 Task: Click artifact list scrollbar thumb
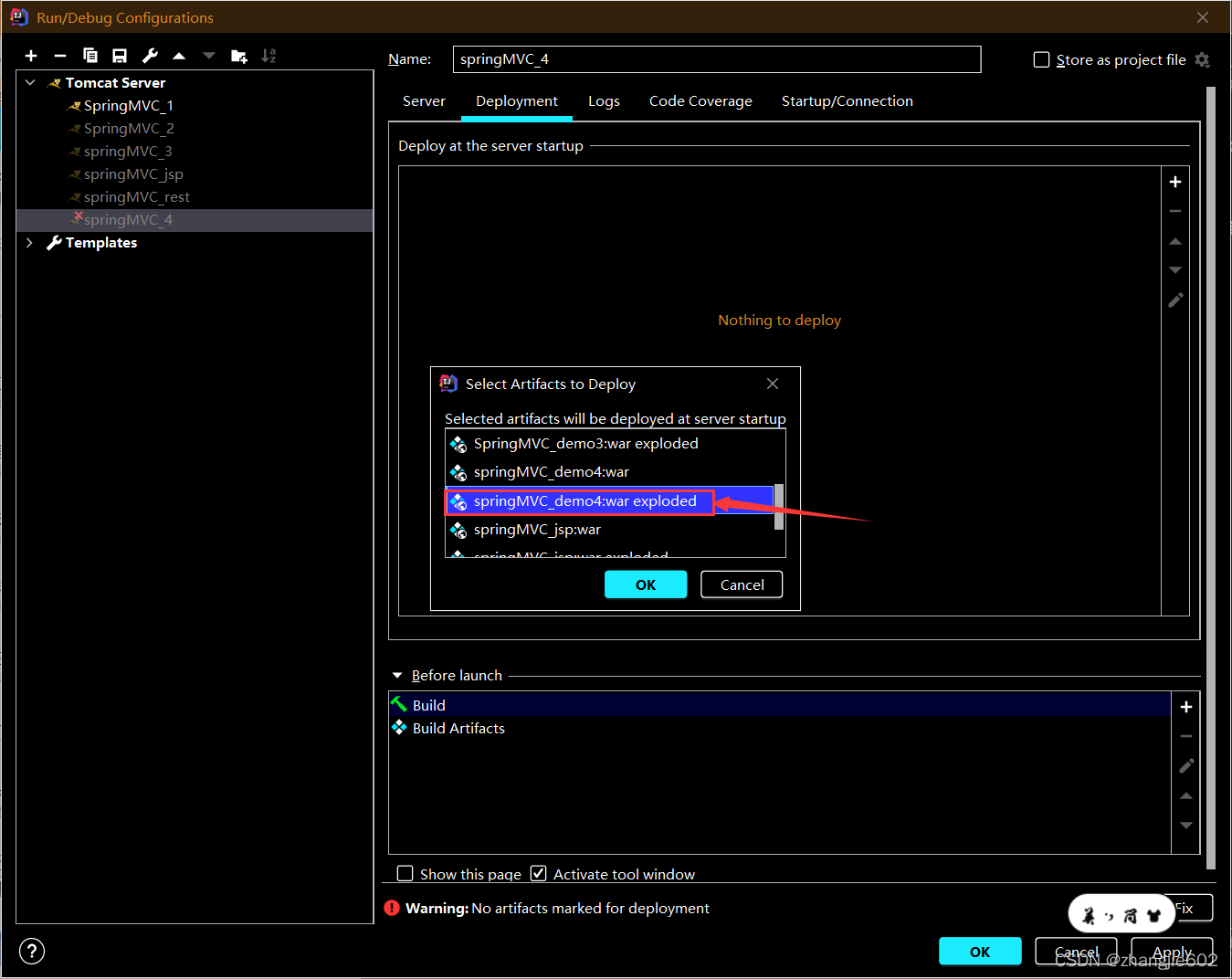779,507
